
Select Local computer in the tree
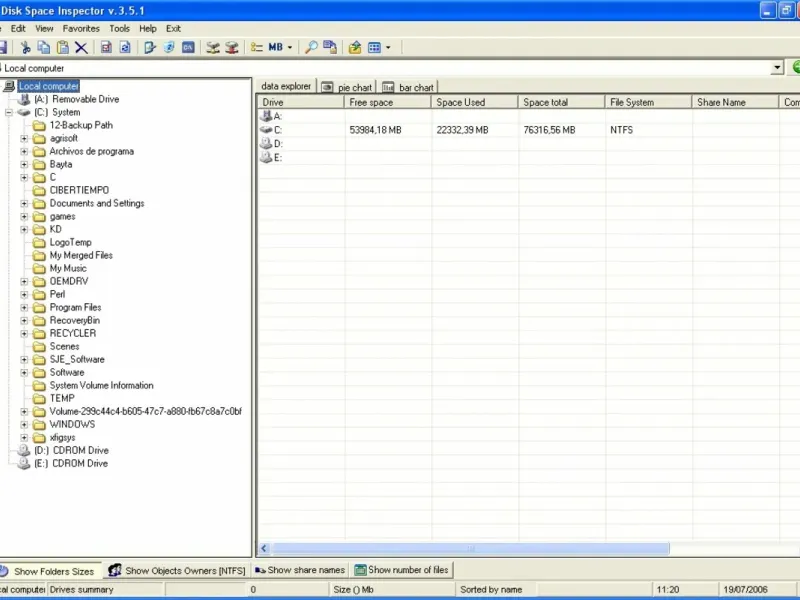48,86
